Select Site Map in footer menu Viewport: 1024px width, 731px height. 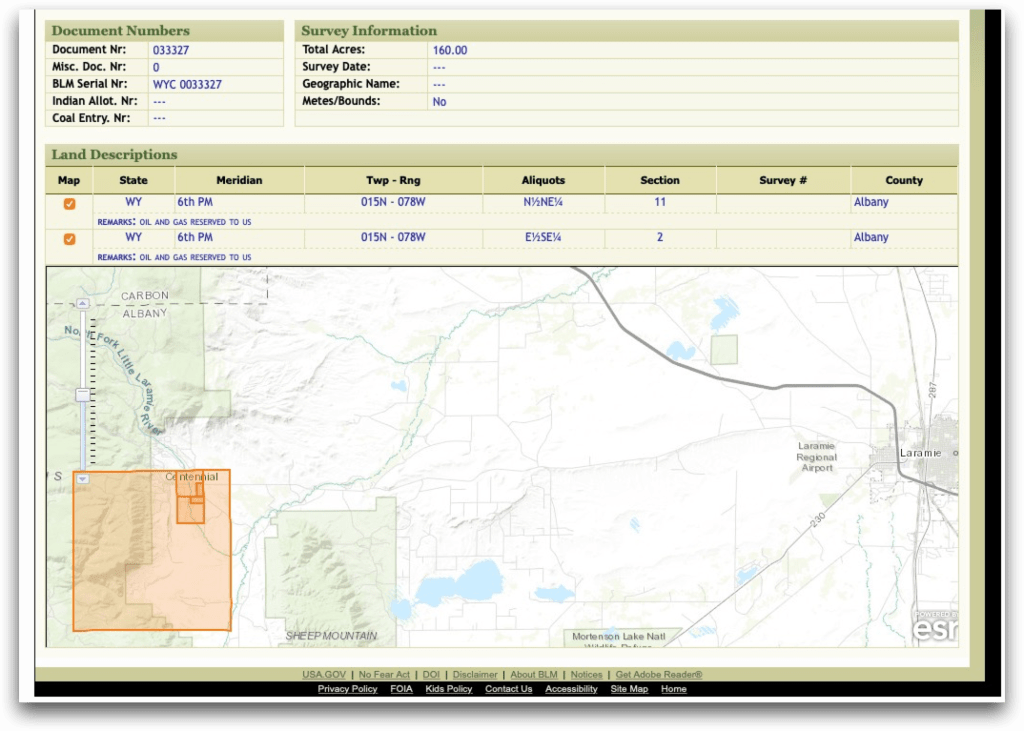pos(629,689)
